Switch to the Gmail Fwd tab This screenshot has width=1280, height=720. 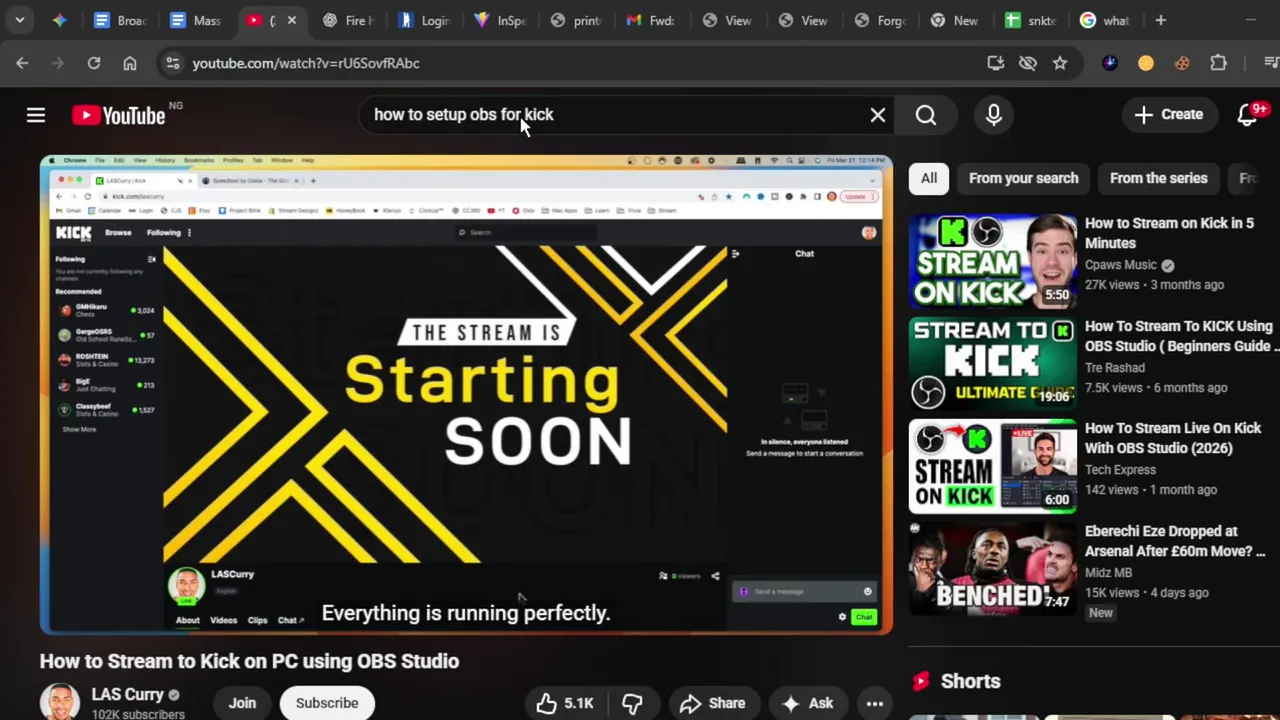click(x=651, y=20)
